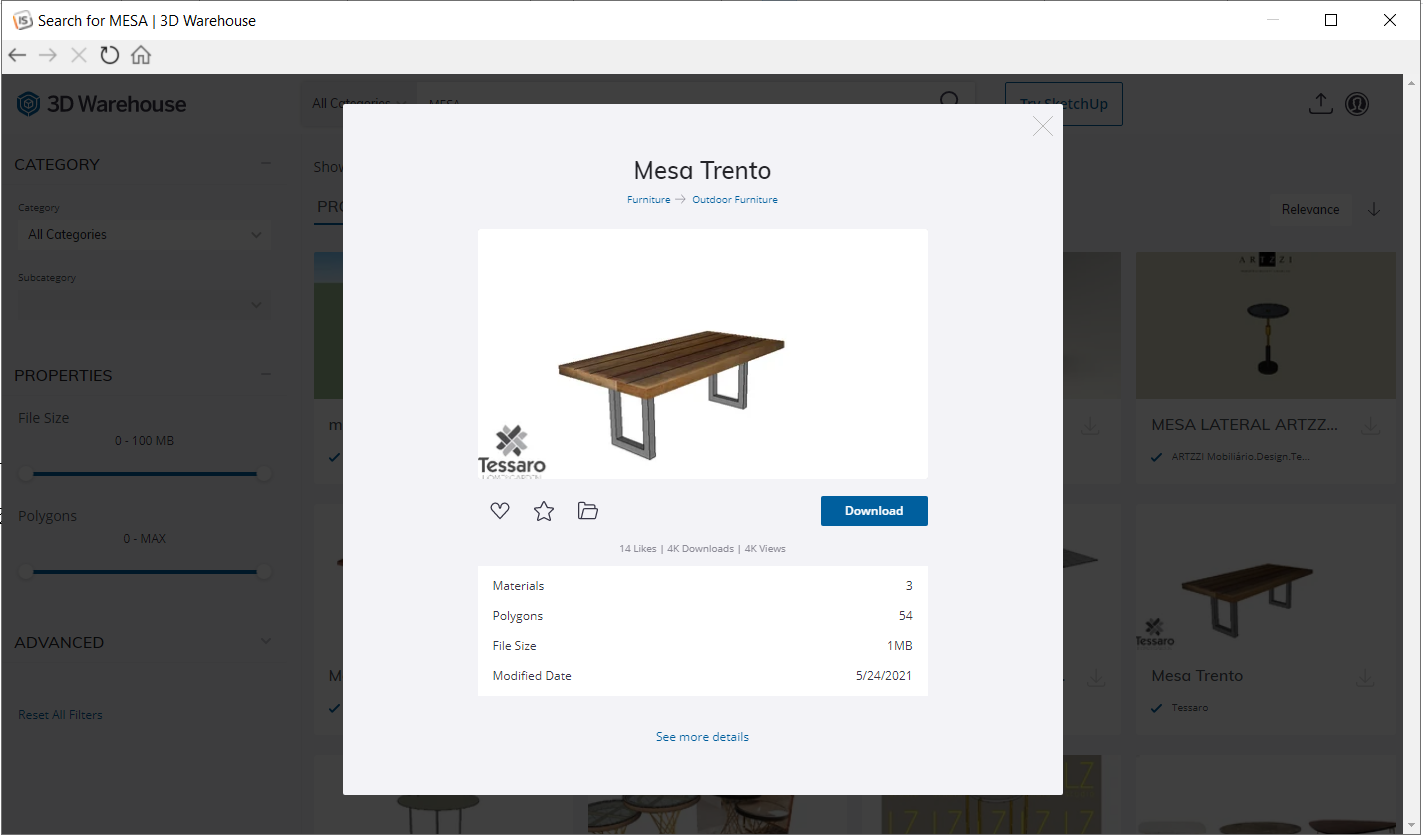Click Tessaro author name on card

[1190, 708]
